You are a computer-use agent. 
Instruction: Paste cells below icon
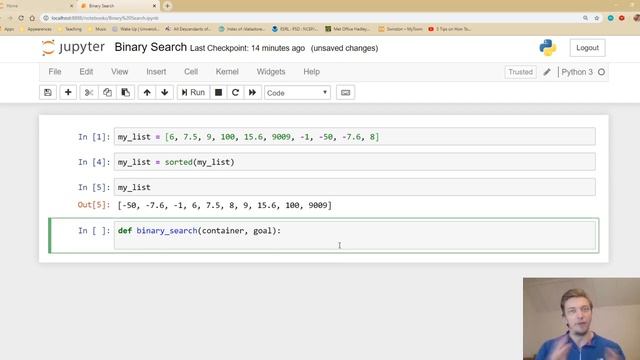click(x=126, y=93)
